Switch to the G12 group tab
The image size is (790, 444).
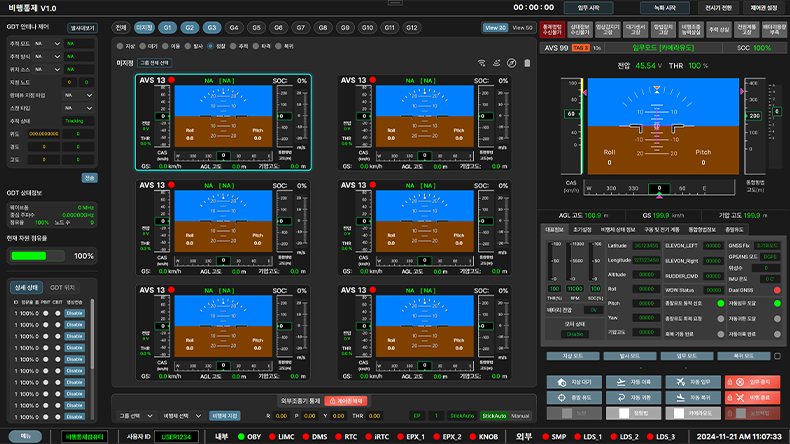point(412,28)
